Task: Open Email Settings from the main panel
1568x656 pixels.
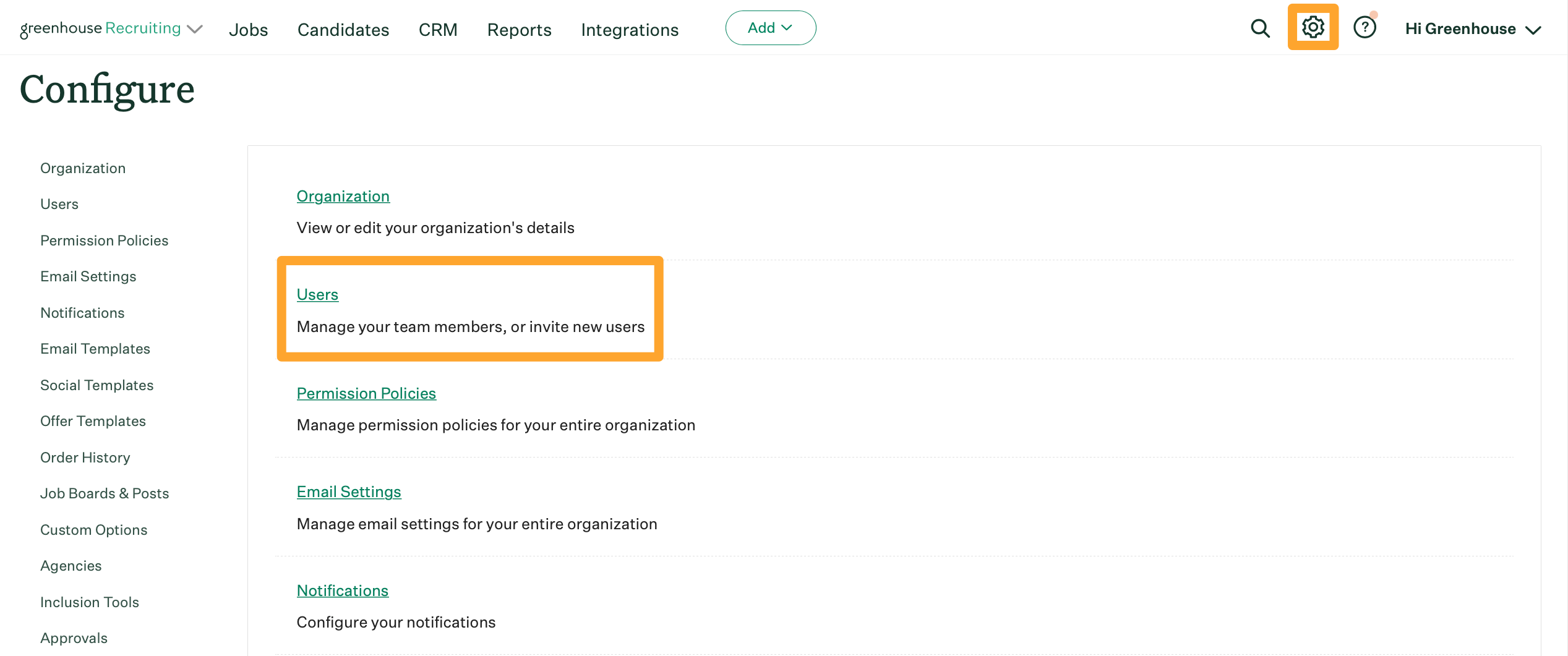Action: tap(349, 492)
